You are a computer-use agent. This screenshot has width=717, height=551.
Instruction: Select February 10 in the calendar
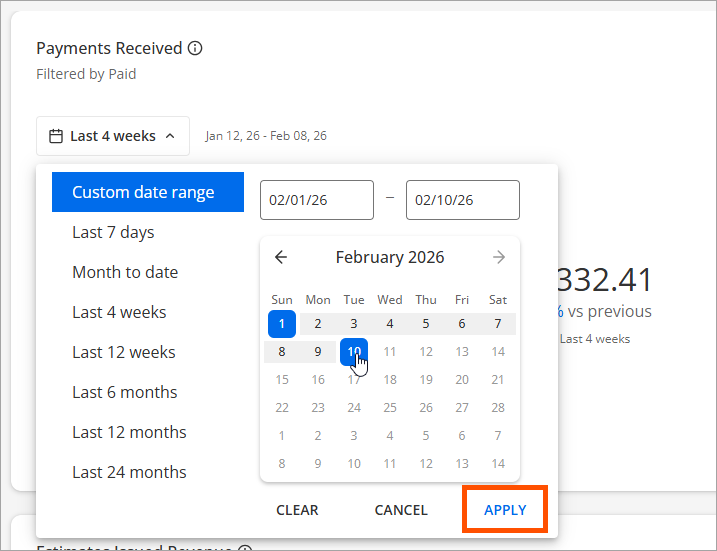point(354,351)
